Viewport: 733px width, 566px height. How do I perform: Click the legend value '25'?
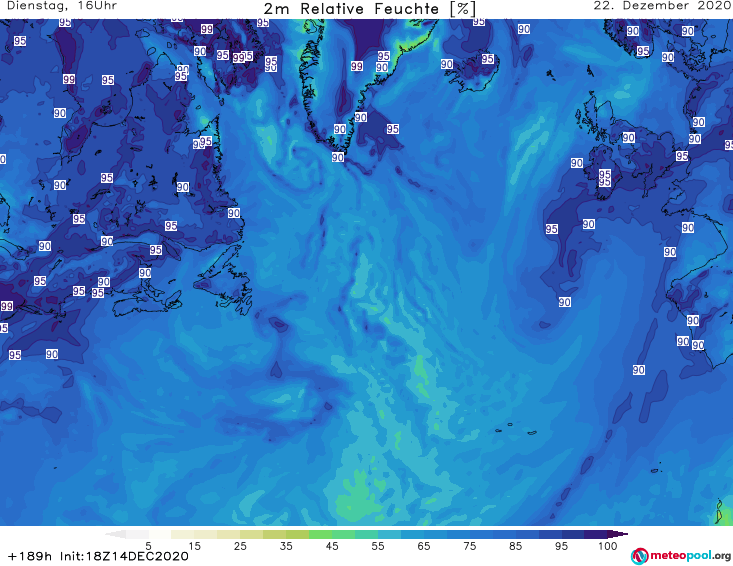(x=240, y=545)
